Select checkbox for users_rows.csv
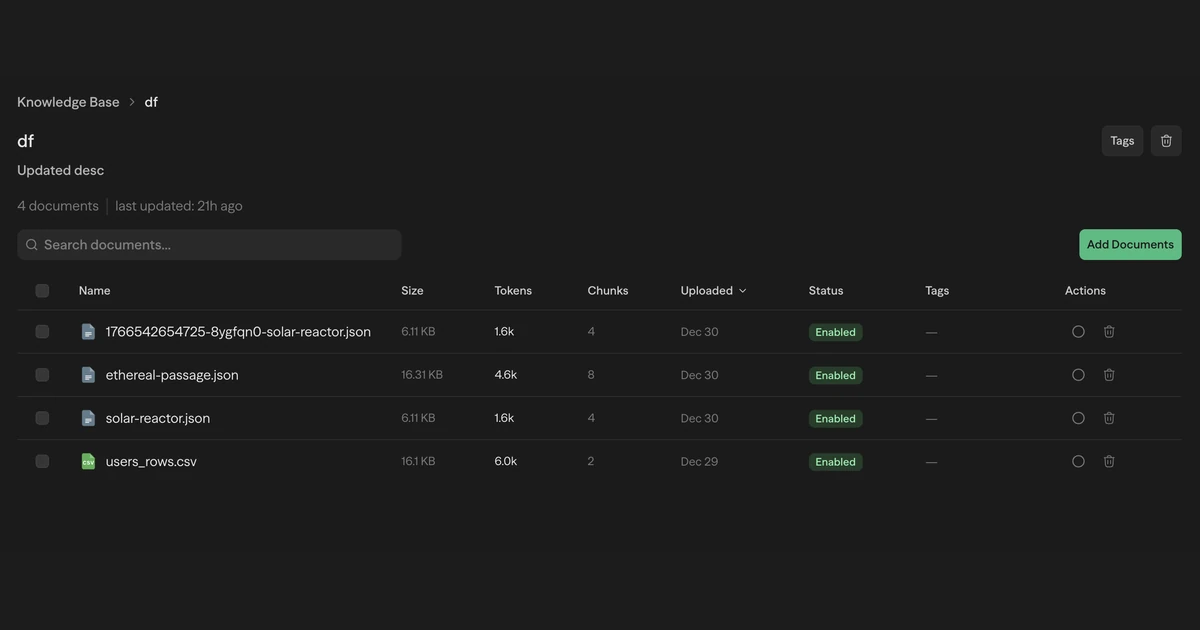Screen dimensions: 1200x630 point(42,461)
